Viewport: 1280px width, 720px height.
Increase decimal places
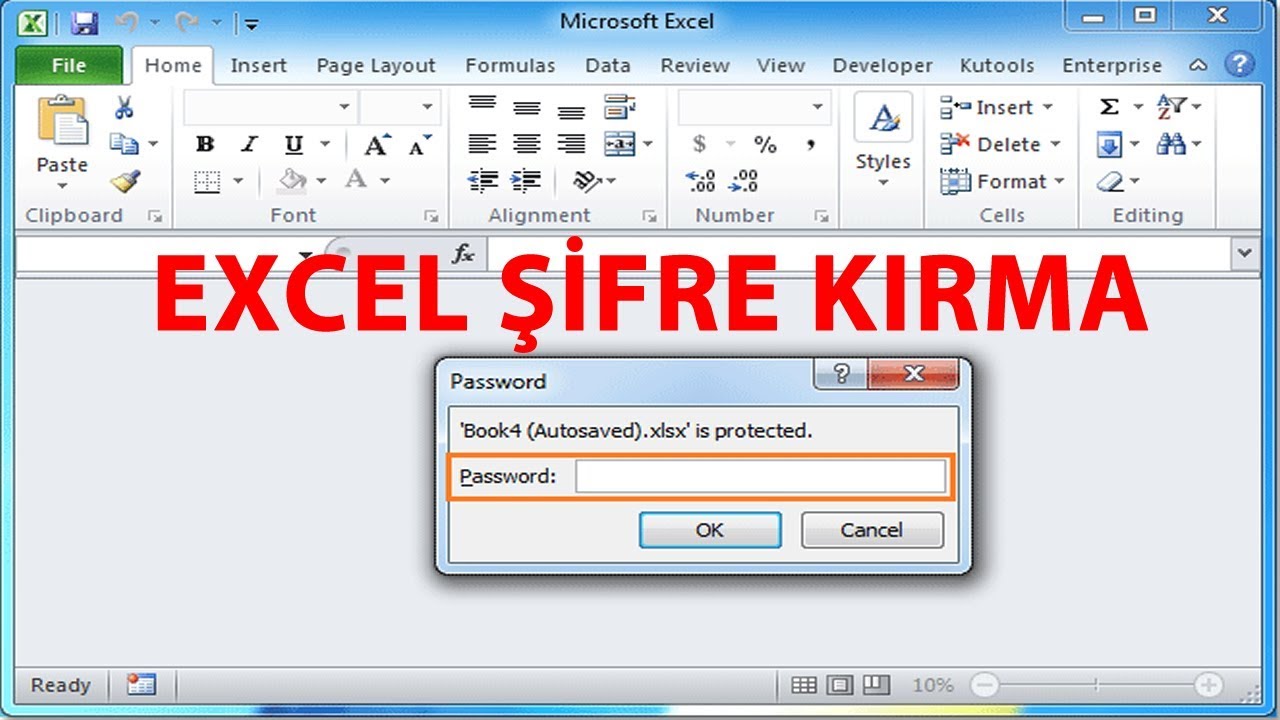(700, 181)
